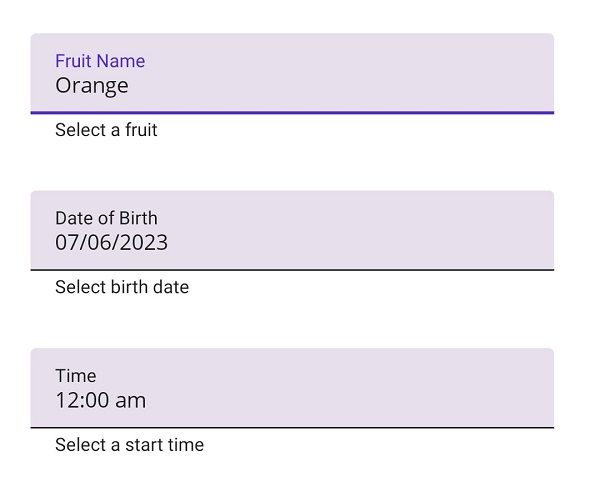
Task: Click the purple "Fruit Name" label
Action: (100, 61)
